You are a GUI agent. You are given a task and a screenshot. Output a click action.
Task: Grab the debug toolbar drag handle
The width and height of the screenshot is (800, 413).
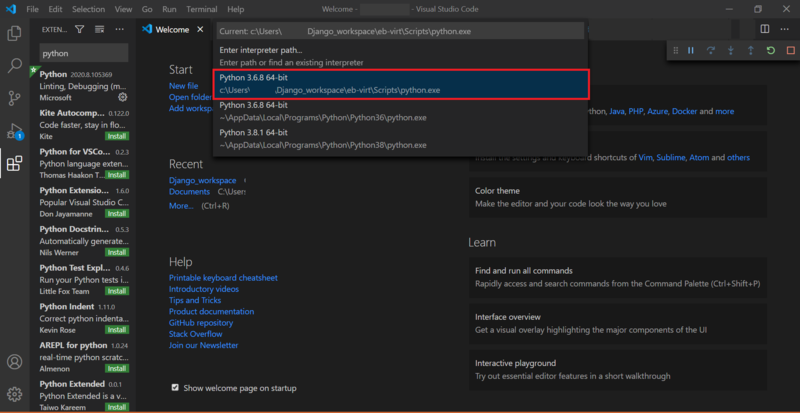(676, 51)
